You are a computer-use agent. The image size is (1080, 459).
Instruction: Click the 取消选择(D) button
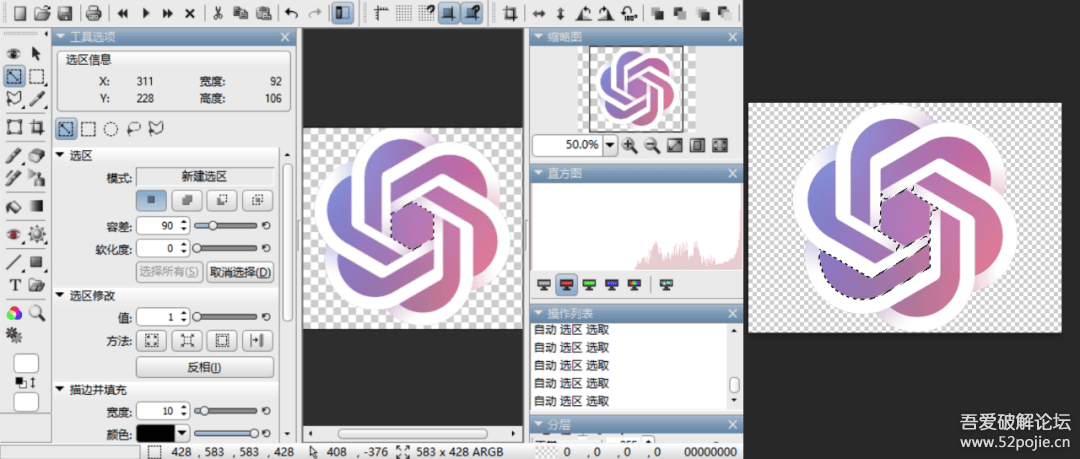coord(240,272)
